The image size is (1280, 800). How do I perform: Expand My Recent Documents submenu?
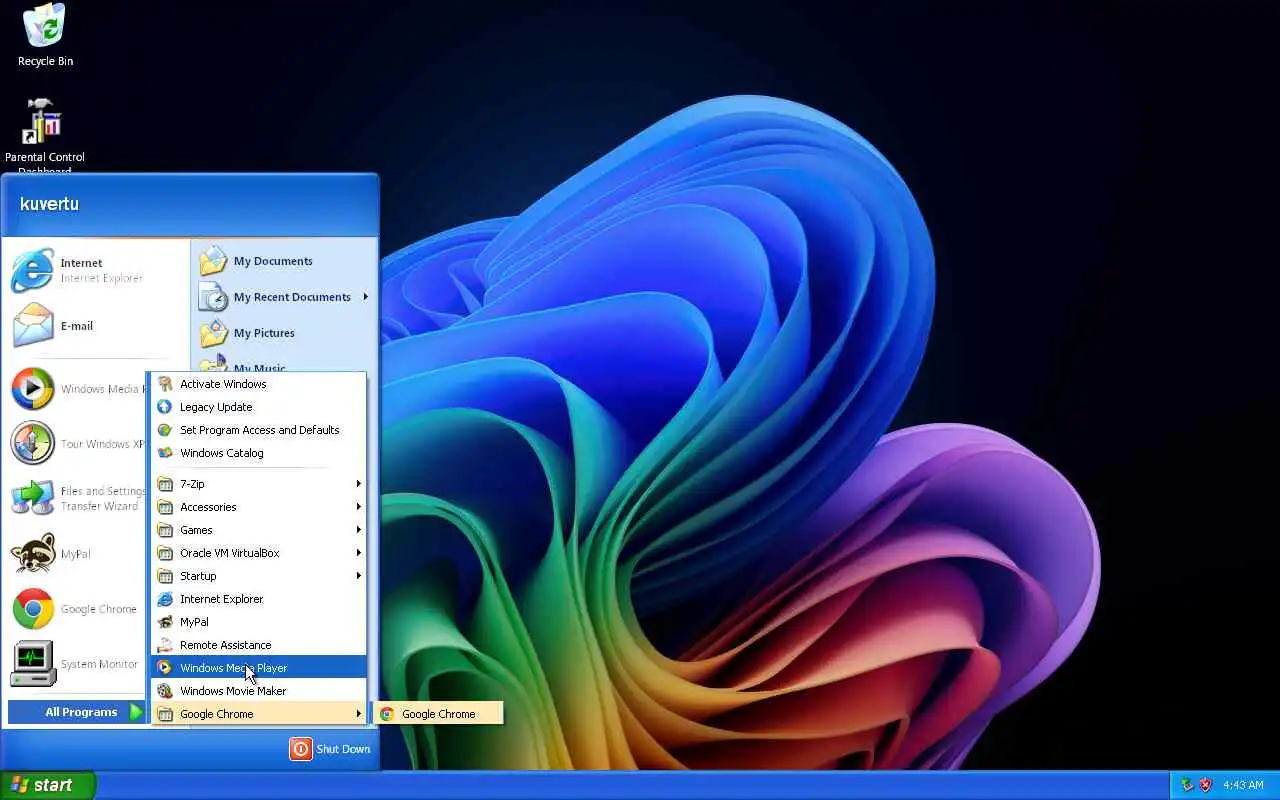(x=284, y=297)
